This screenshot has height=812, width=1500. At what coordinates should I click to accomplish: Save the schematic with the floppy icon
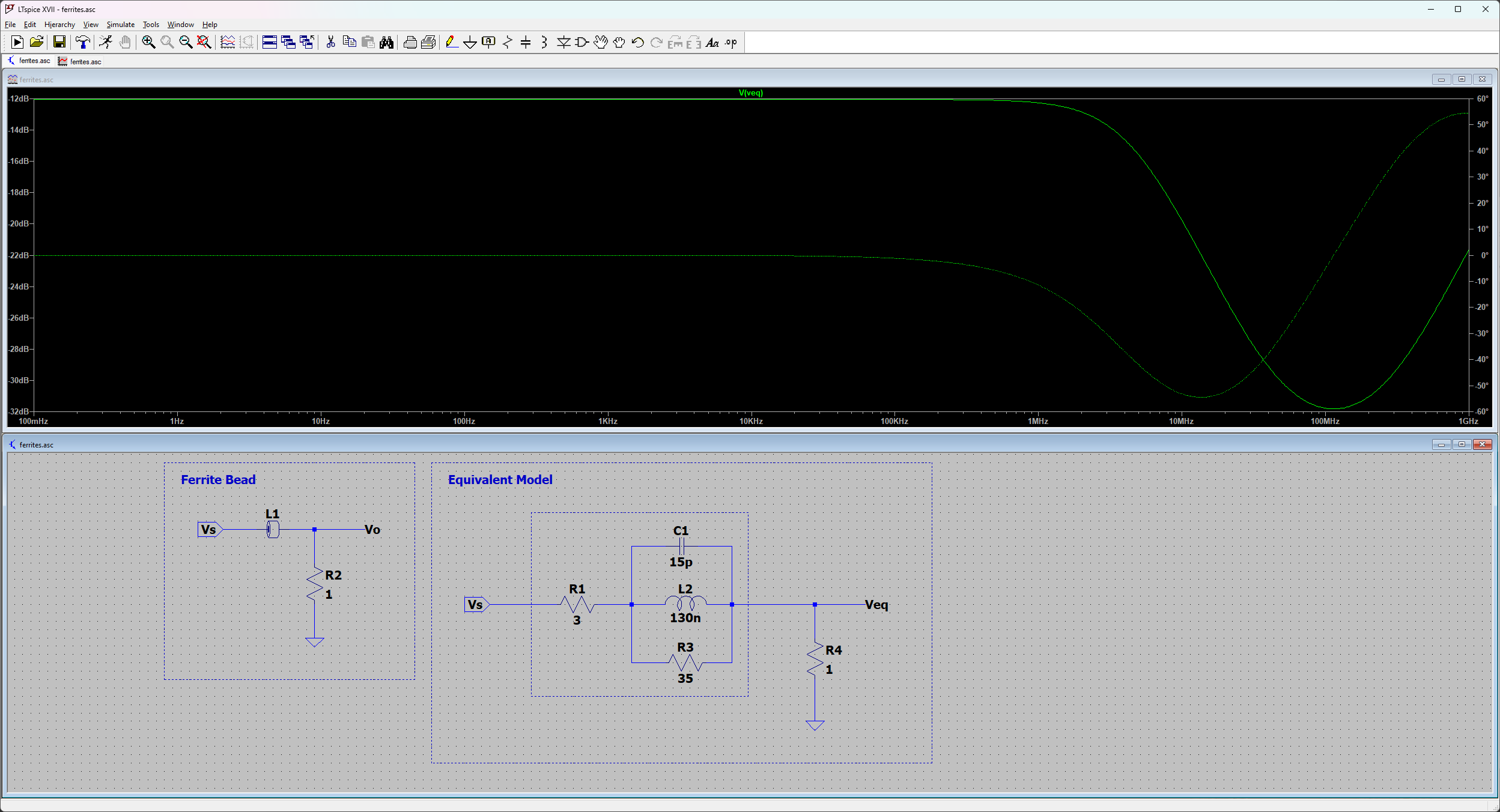59,42
